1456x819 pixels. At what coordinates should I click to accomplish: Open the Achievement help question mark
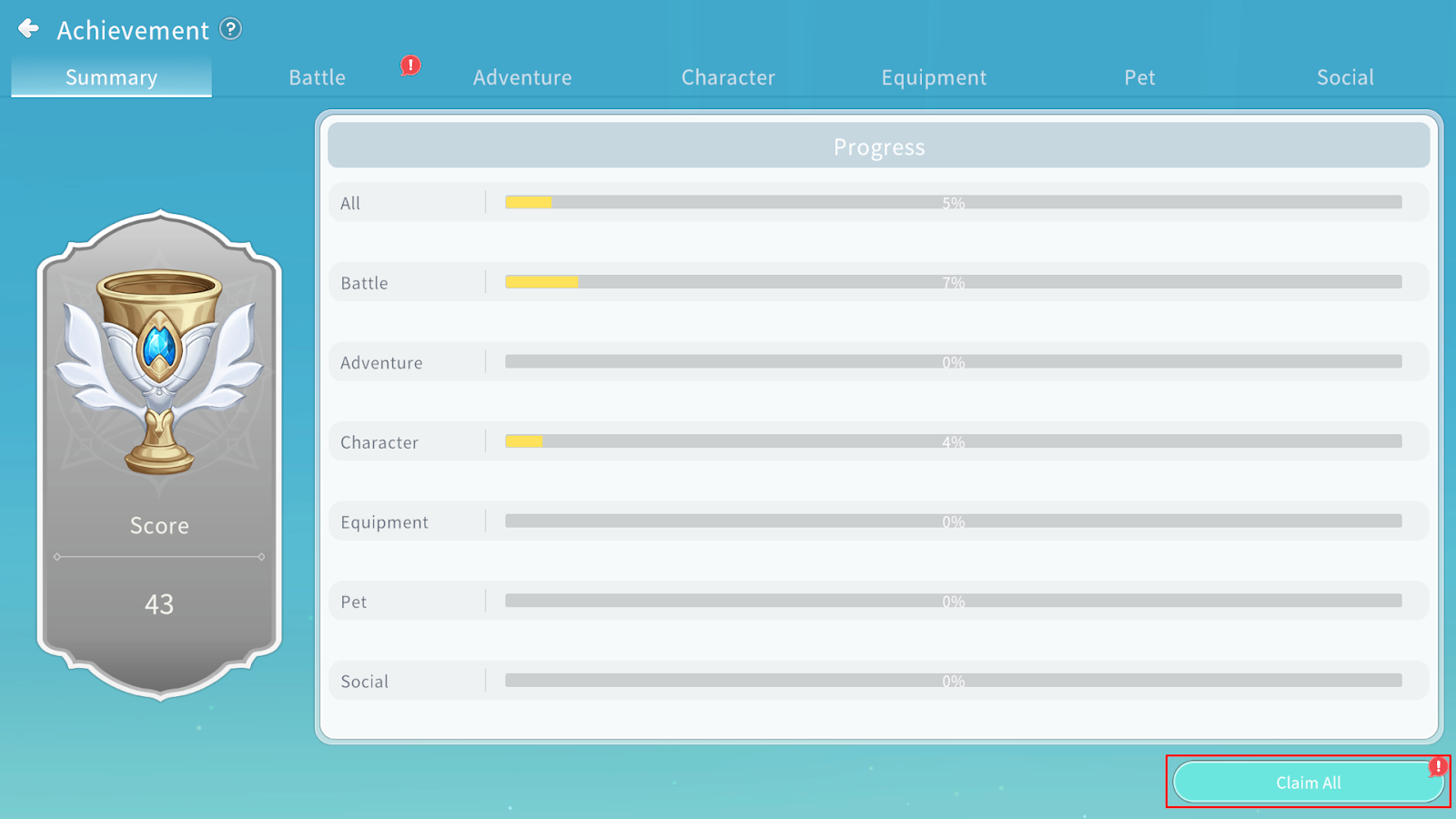point(231,29)
